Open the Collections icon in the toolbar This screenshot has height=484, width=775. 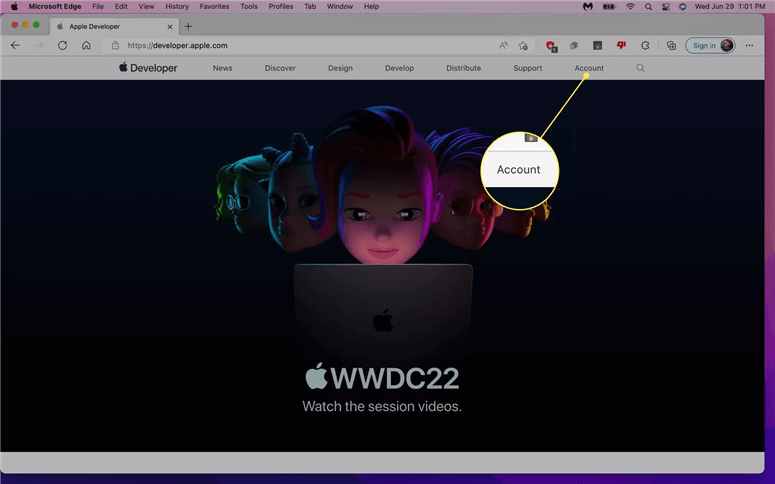[671, 45]
